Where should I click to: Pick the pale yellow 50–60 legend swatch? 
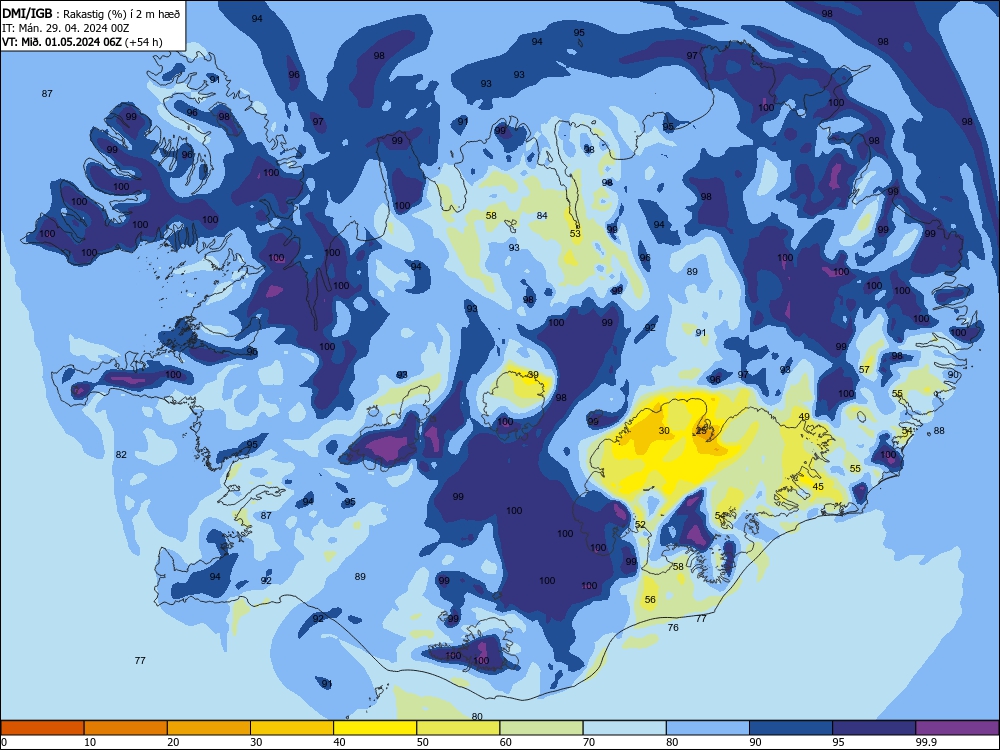pos(458,728)
